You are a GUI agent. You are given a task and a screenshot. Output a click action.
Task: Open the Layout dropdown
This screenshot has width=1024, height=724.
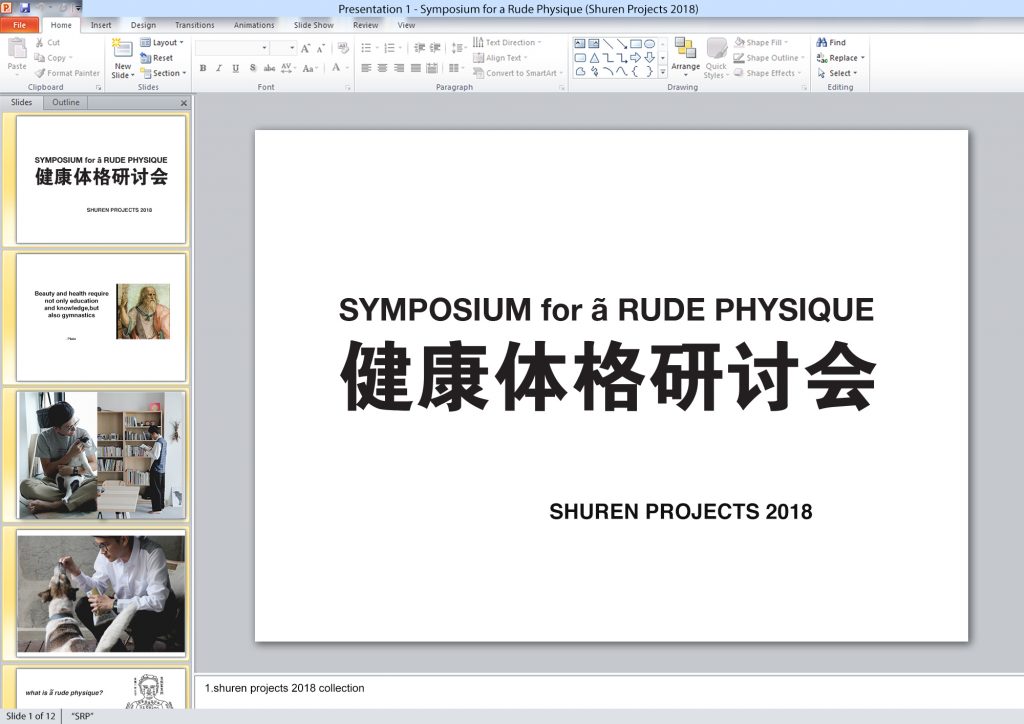point(162,43)
